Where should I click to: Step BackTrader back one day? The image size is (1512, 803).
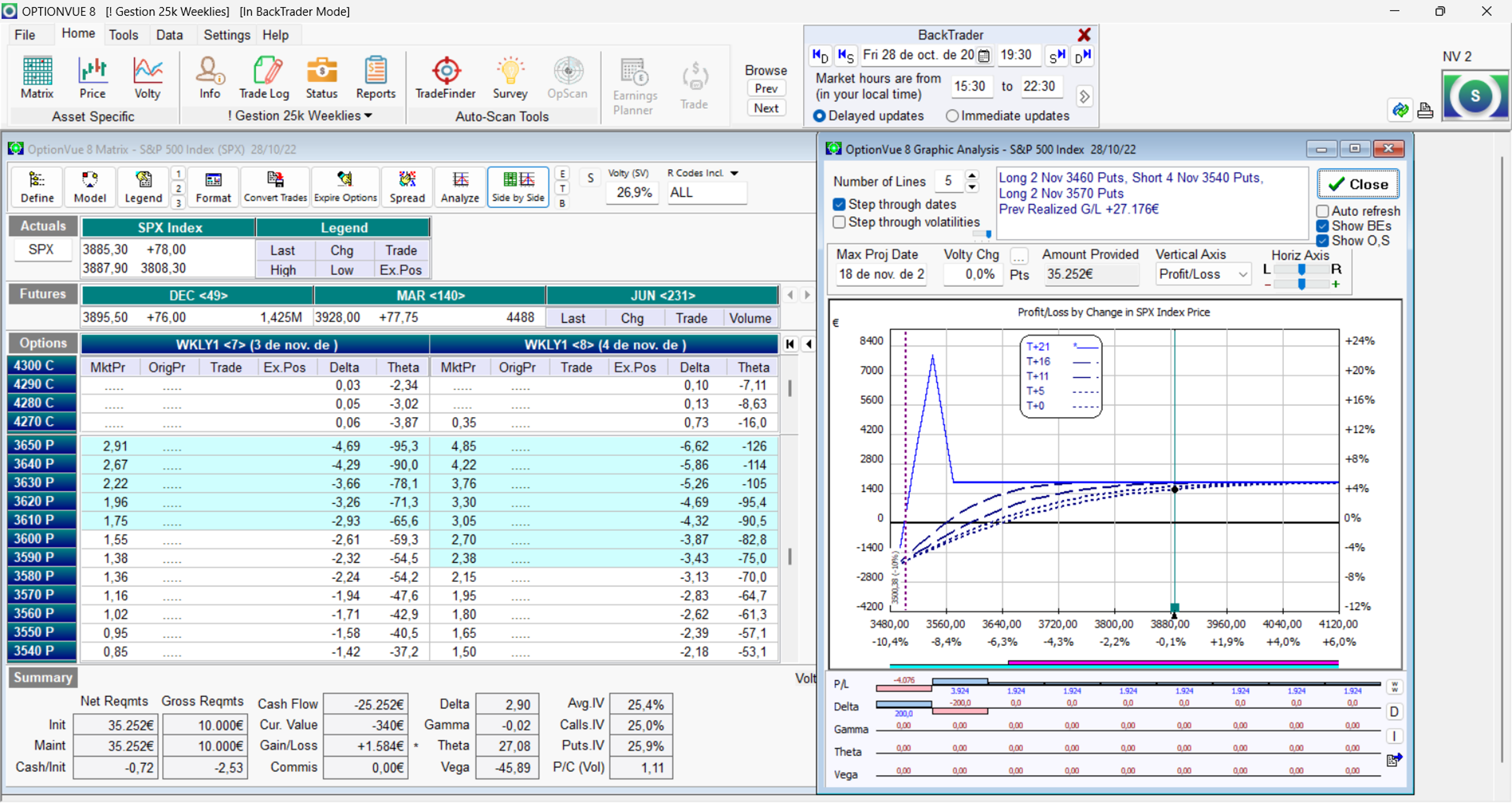click(x=820, y=56)
